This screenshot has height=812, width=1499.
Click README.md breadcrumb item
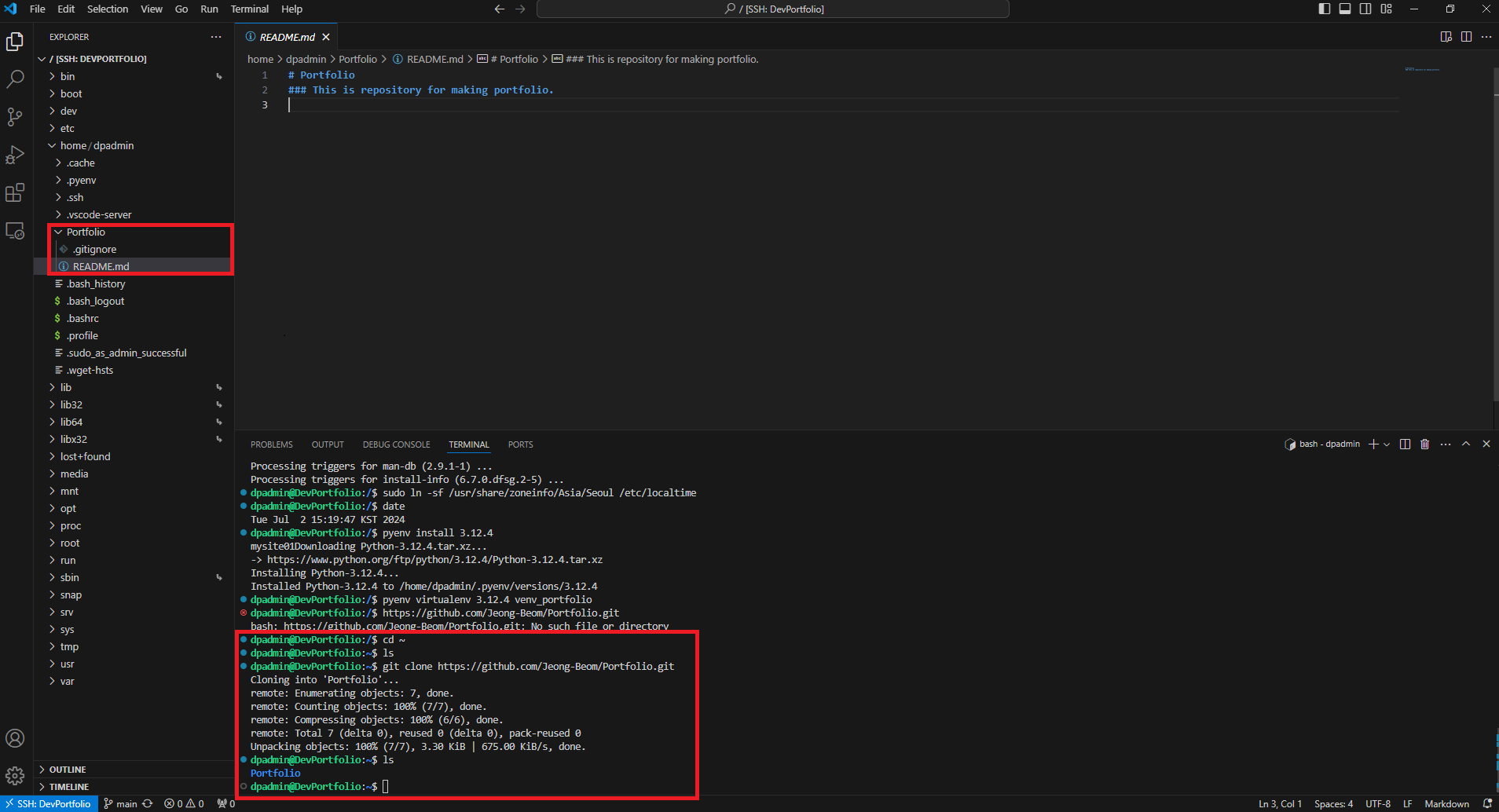tap(428, 59)
